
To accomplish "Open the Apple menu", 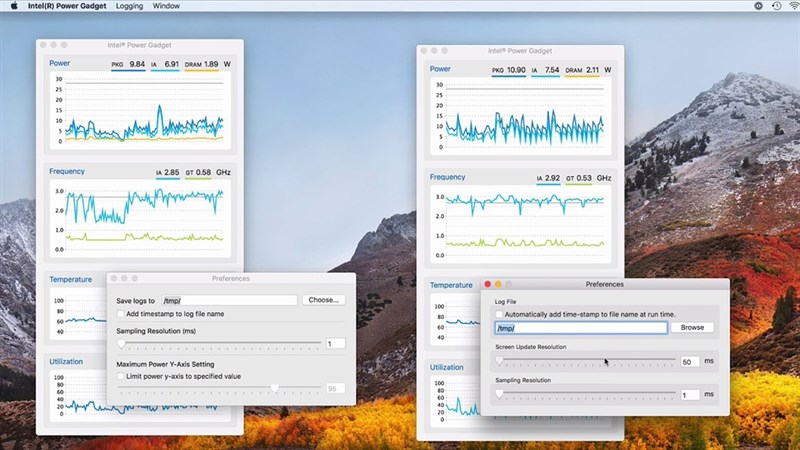I will 14,6.
